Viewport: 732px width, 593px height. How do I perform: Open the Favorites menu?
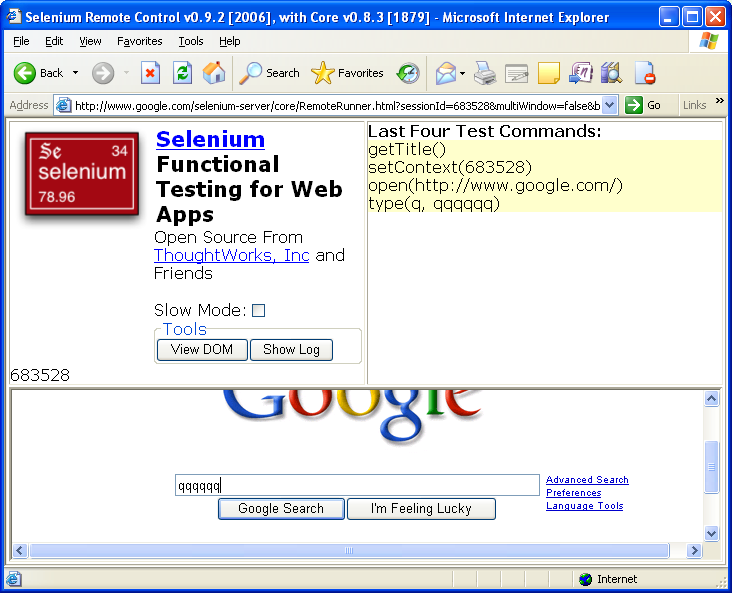pos(140,41)
